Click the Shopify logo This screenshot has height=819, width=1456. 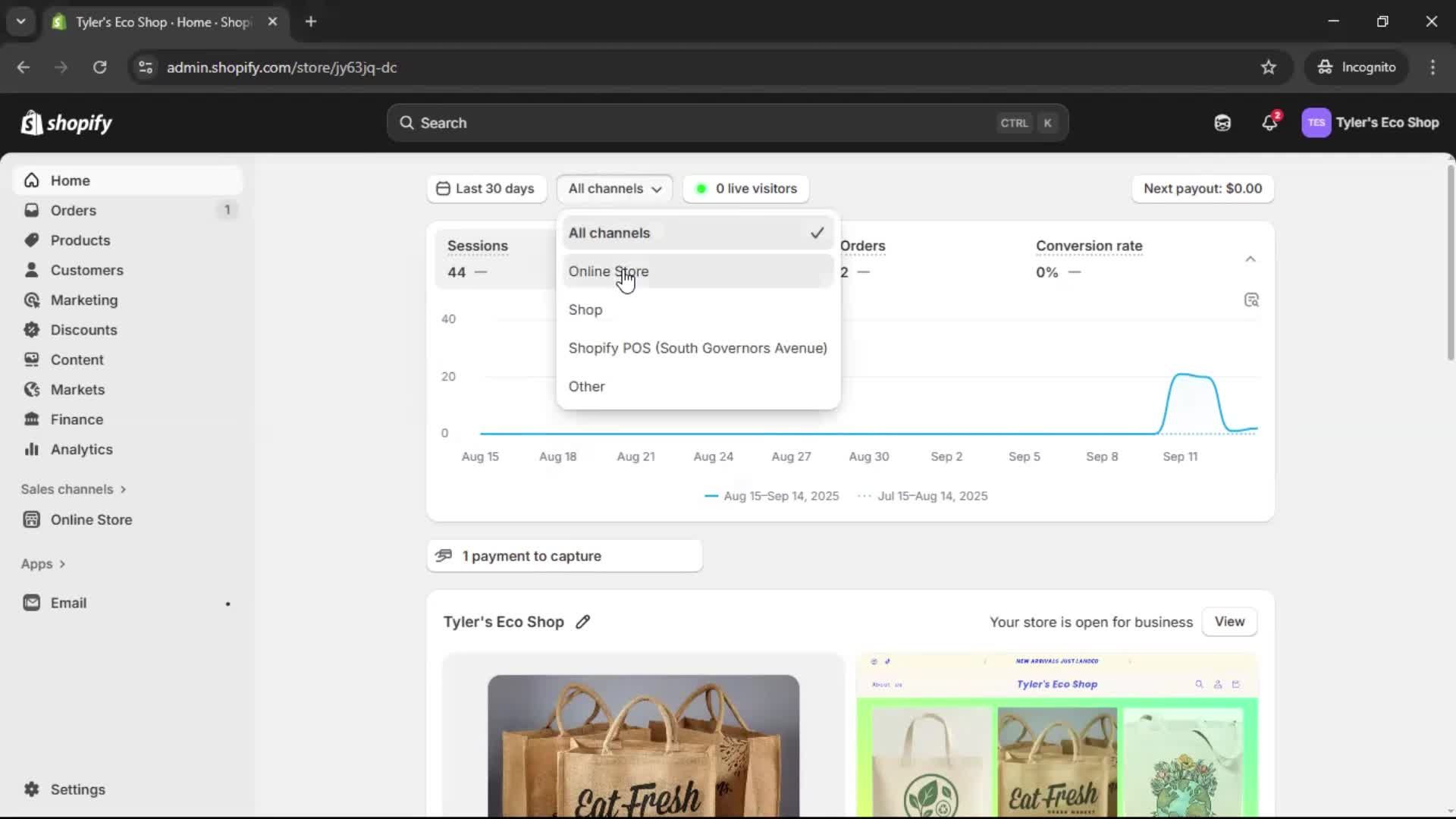pyautogui.click(x=67, y=123)
